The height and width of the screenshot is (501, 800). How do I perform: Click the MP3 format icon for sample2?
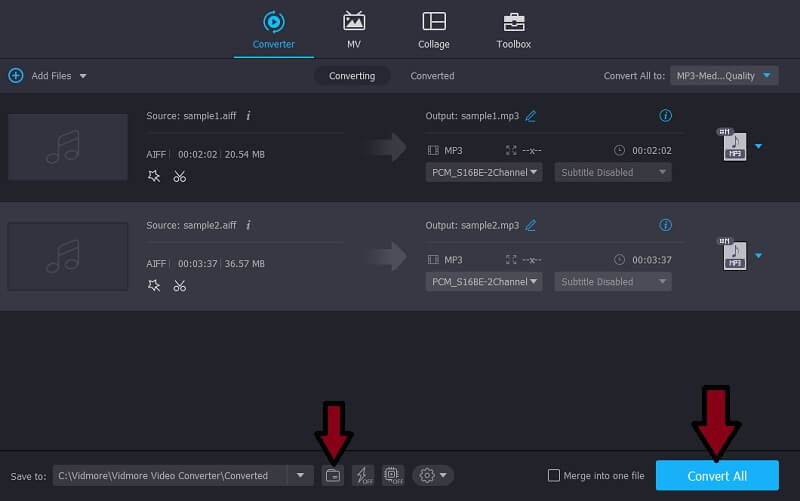735,256
